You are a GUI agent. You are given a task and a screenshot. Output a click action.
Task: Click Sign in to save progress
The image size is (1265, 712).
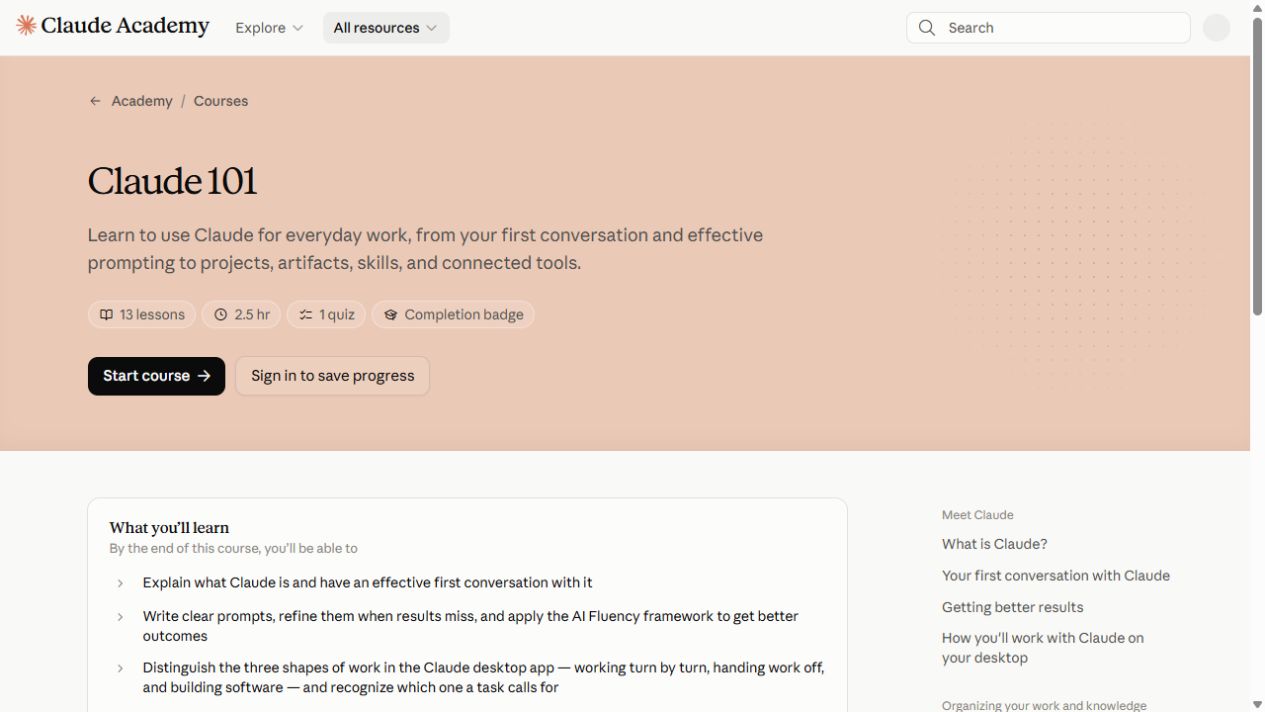[332, 376]
